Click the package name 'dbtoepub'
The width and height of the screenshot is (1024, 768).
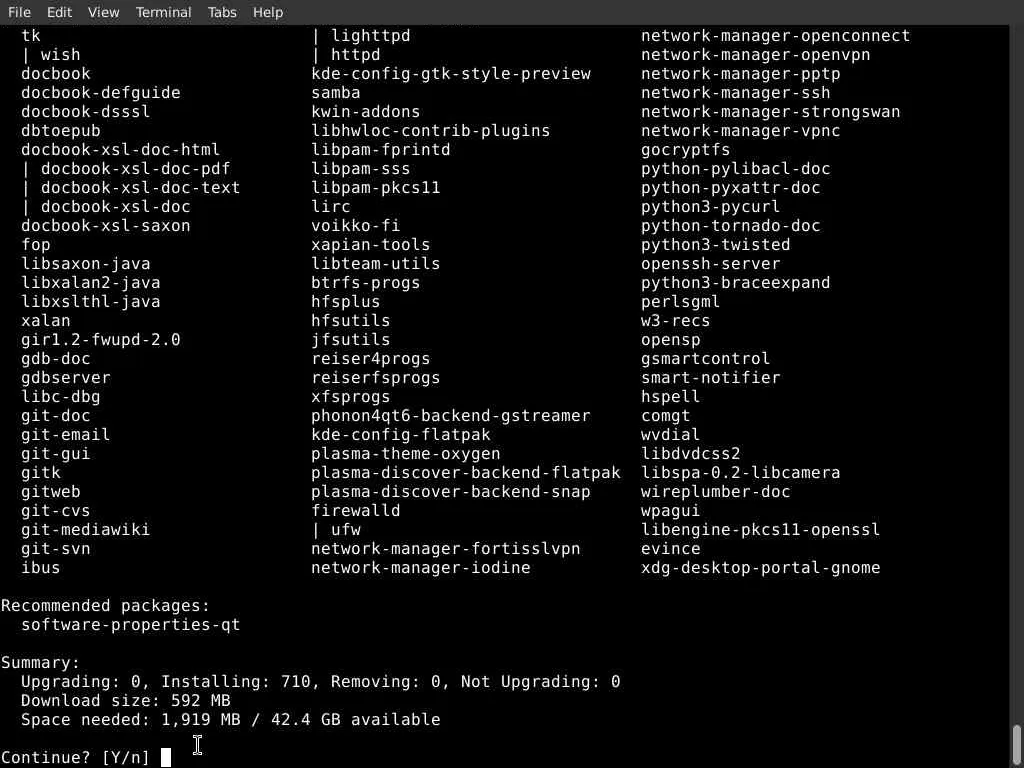coord(61,131)
